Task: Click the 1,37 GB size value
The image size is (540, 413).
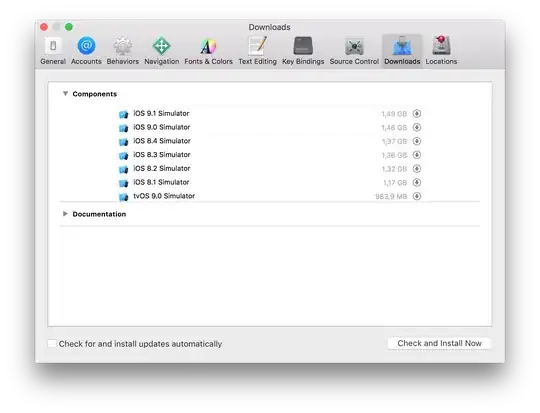Action: [394, 141]
